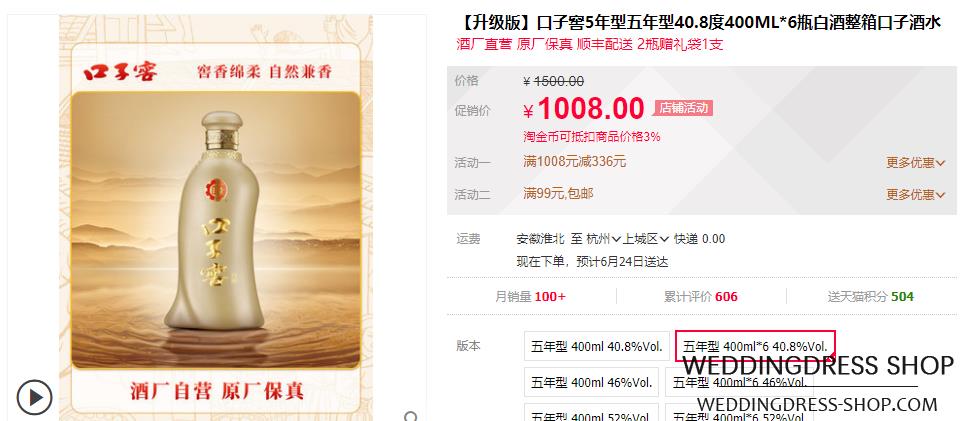The image size is (968, 421).
Task: Expand 更多优惠 for 活动一
Action: (916, 163)
